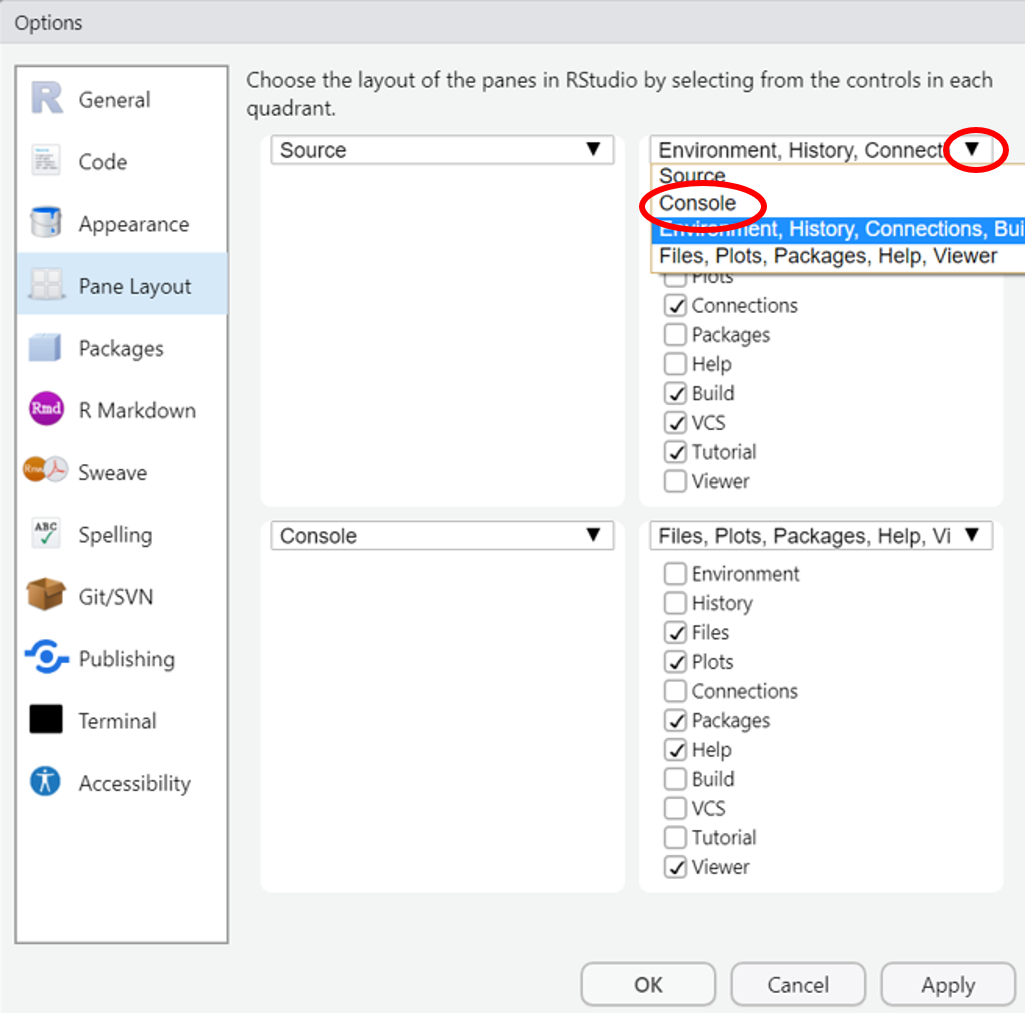Click the Git/SVN cardboard box icon

tap(47, 597)
